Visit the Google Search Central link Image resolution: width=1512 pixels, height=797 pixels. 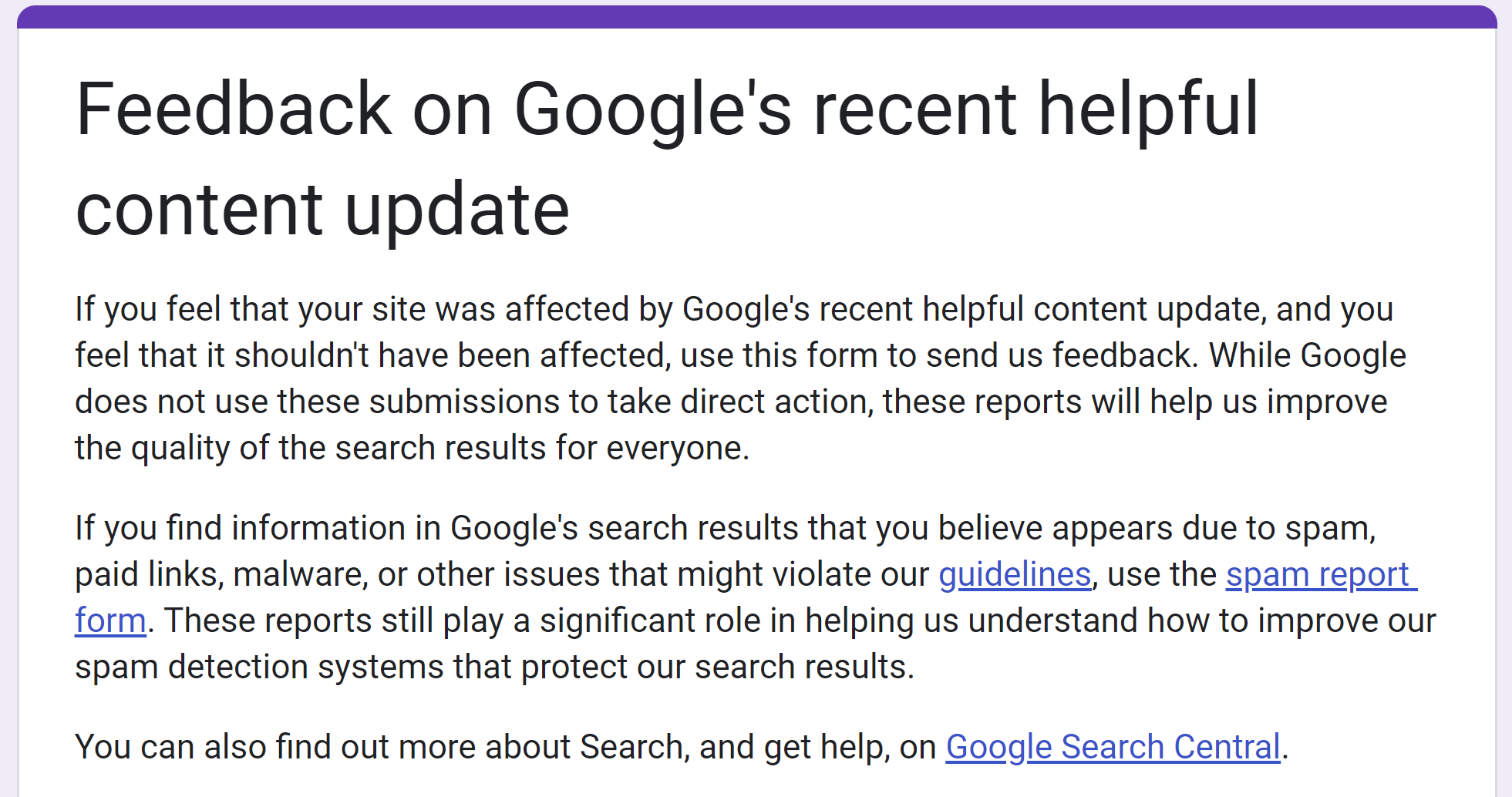pos(1113,745)
